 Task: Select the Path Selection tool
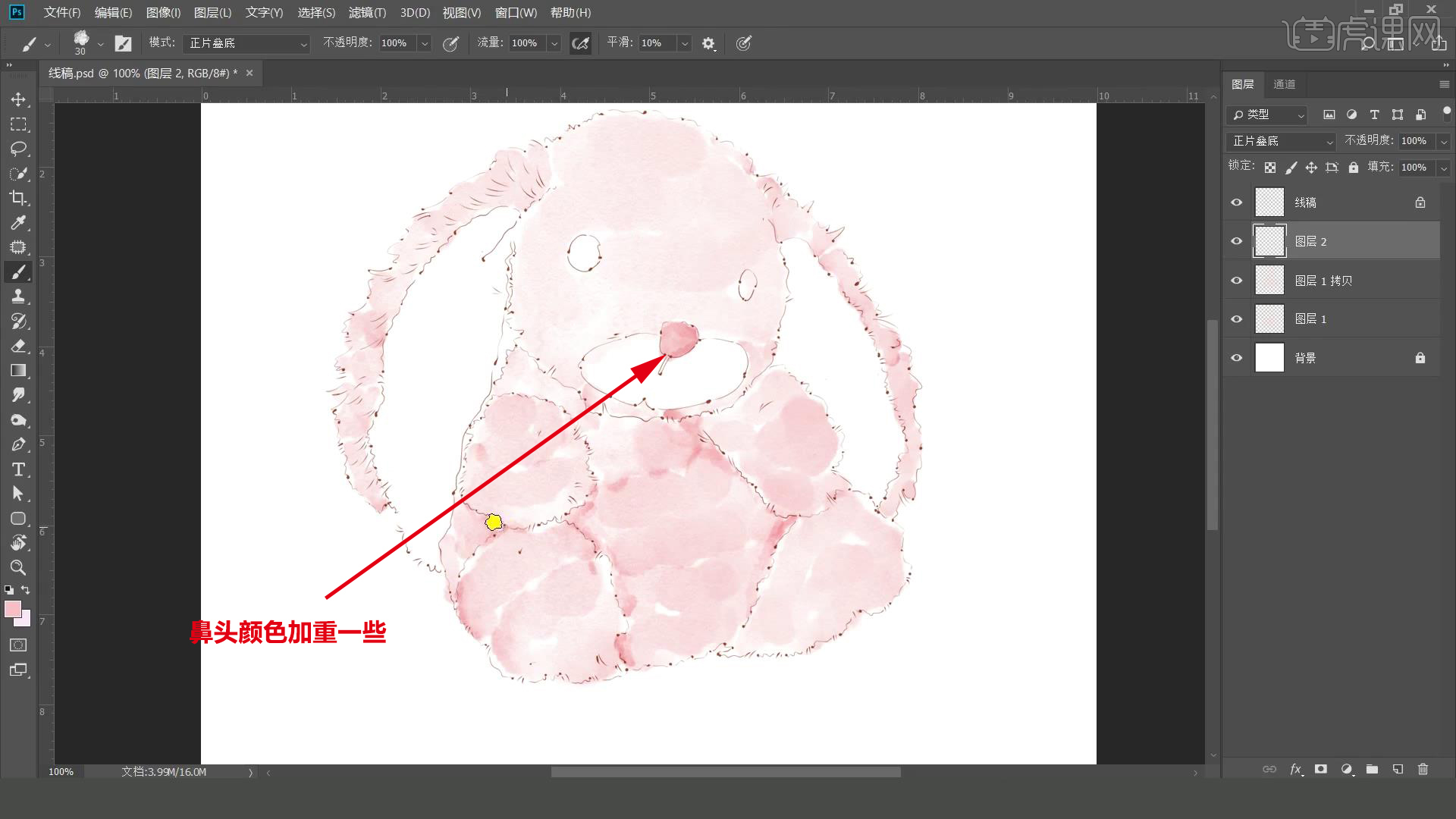(x=18, y=494)
